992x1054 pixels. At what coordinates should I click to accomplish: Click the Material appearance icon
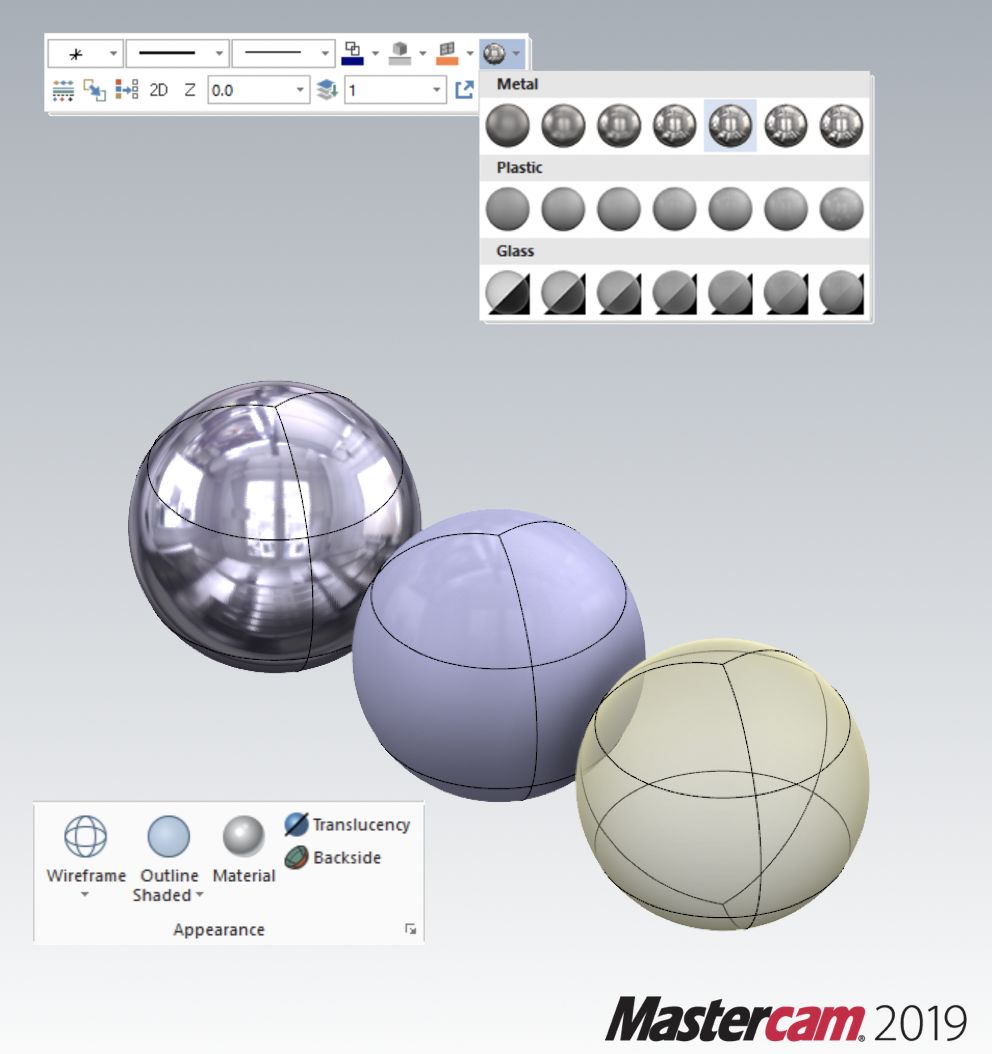click(x=243, y=836)
